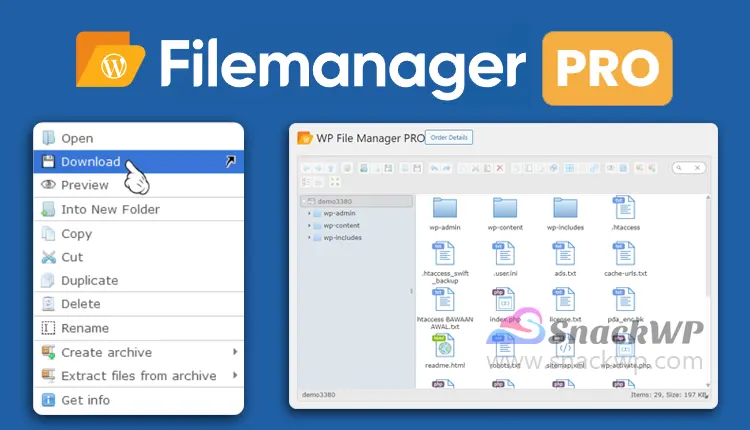
Task: Choose Get info in the context menu
Action: [x=138, y=400]
